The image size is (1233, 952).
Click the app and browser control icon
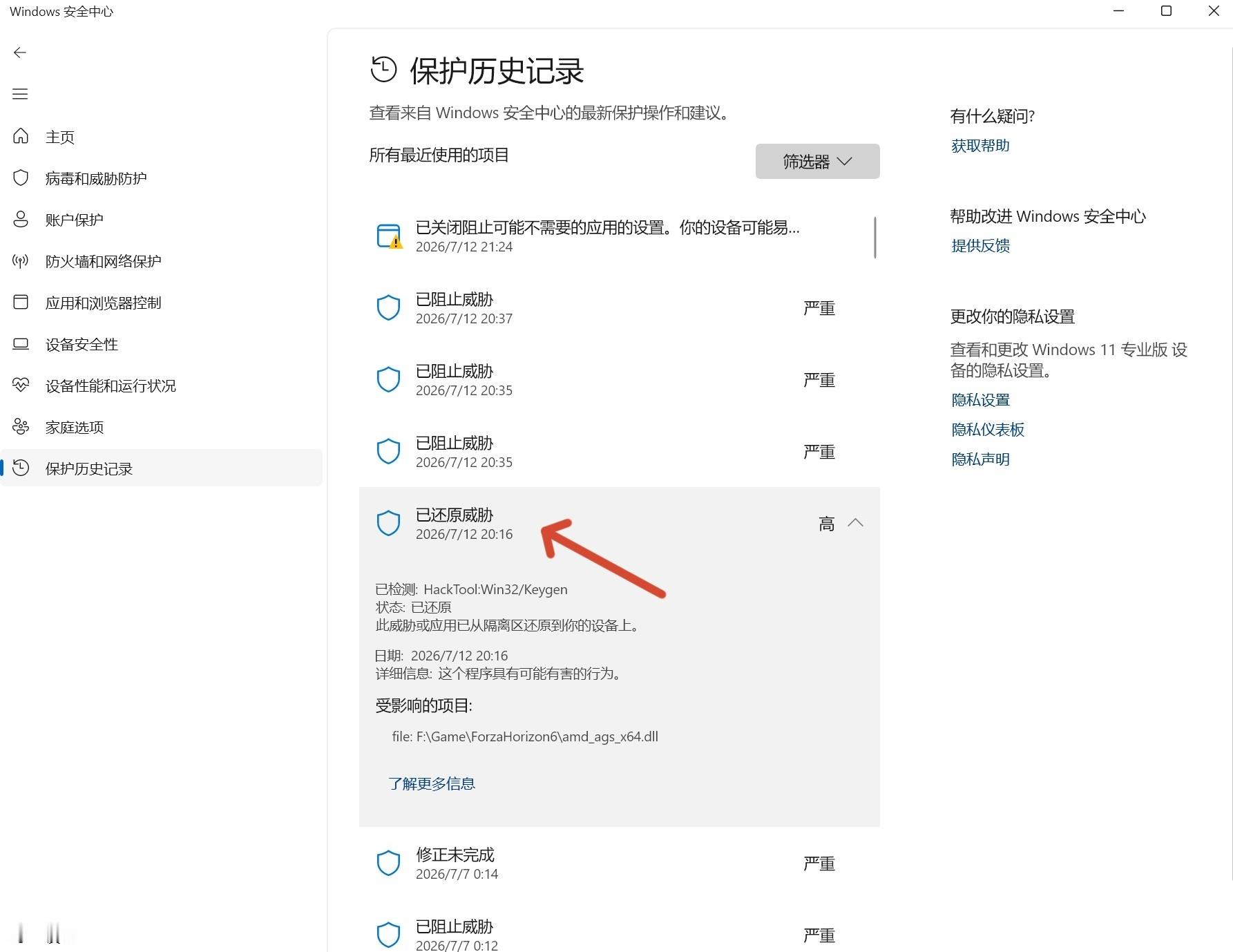21,302
